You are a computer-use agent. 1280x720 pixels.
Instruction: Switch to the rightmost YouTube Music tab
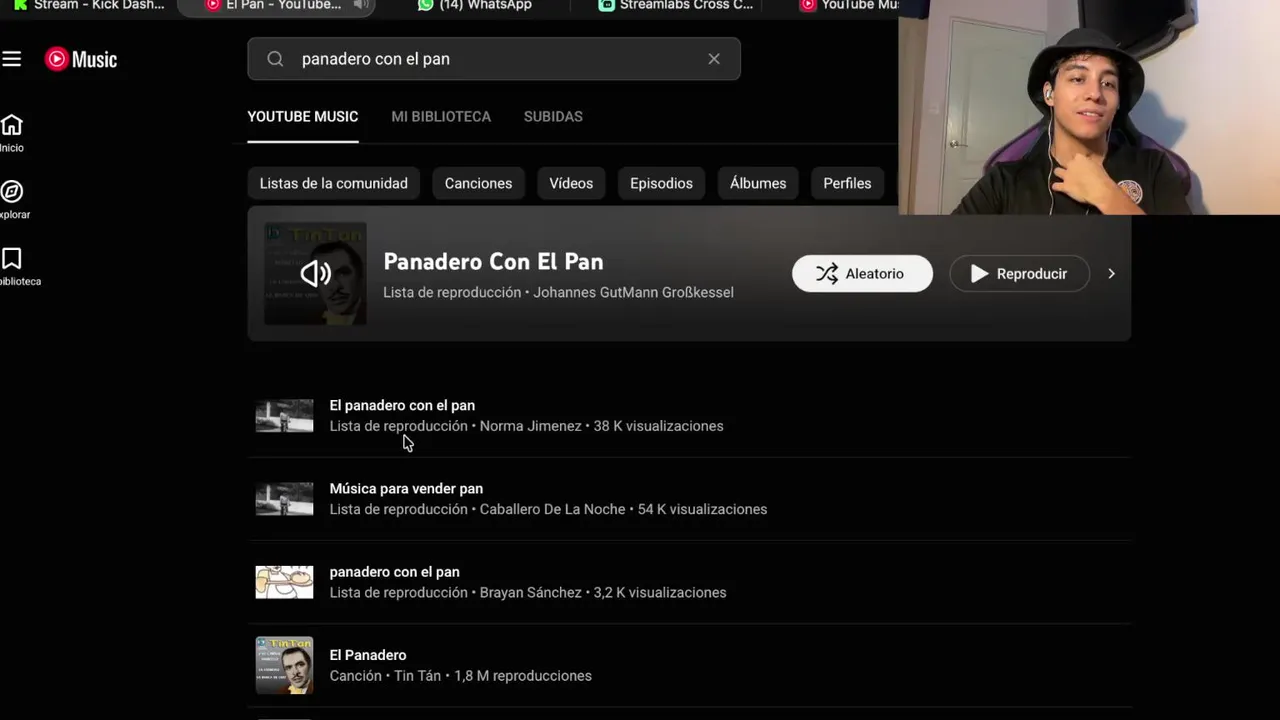click(848, 6)
